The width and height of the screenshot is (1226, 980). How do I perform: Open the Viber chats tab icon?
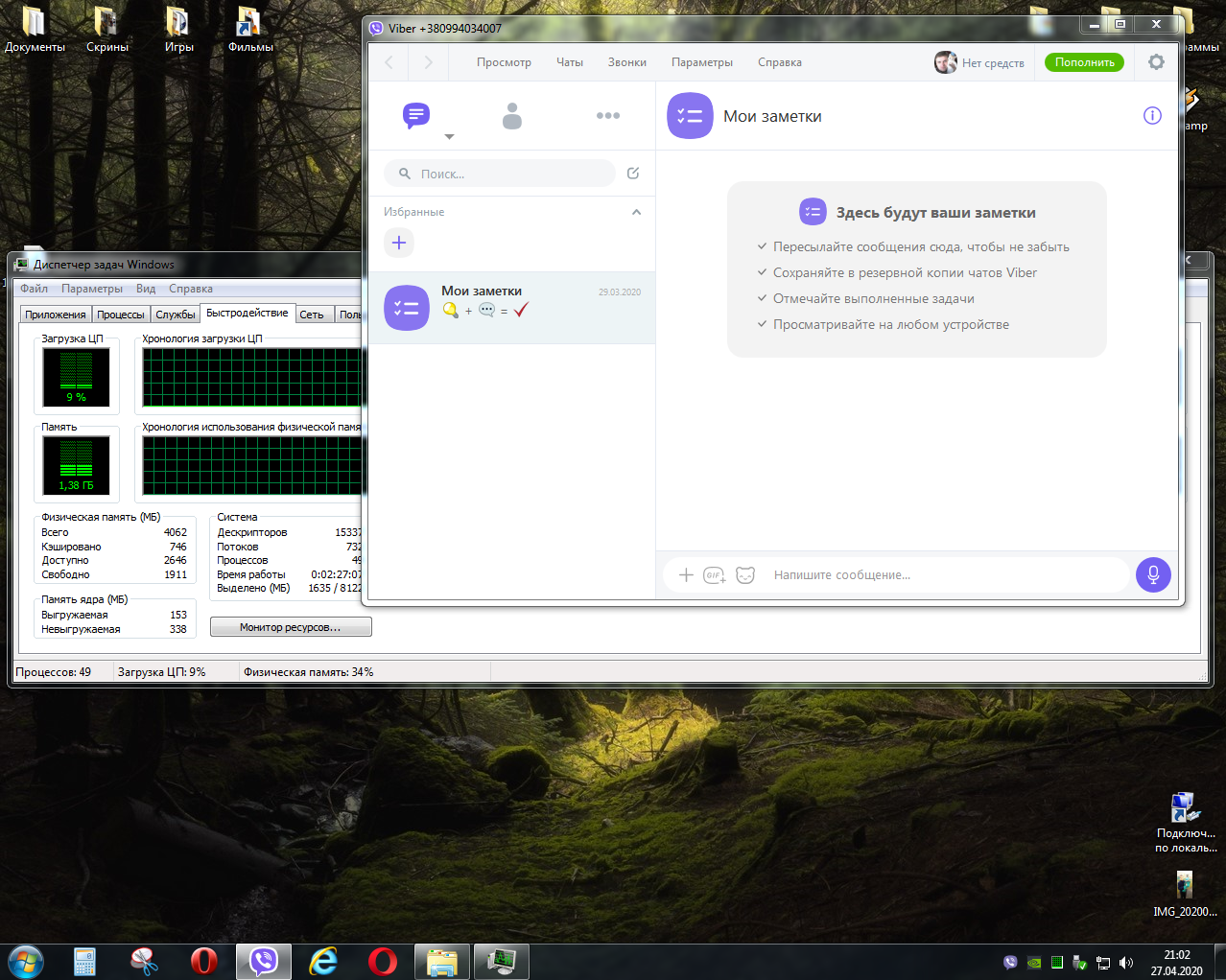[415, 116]
